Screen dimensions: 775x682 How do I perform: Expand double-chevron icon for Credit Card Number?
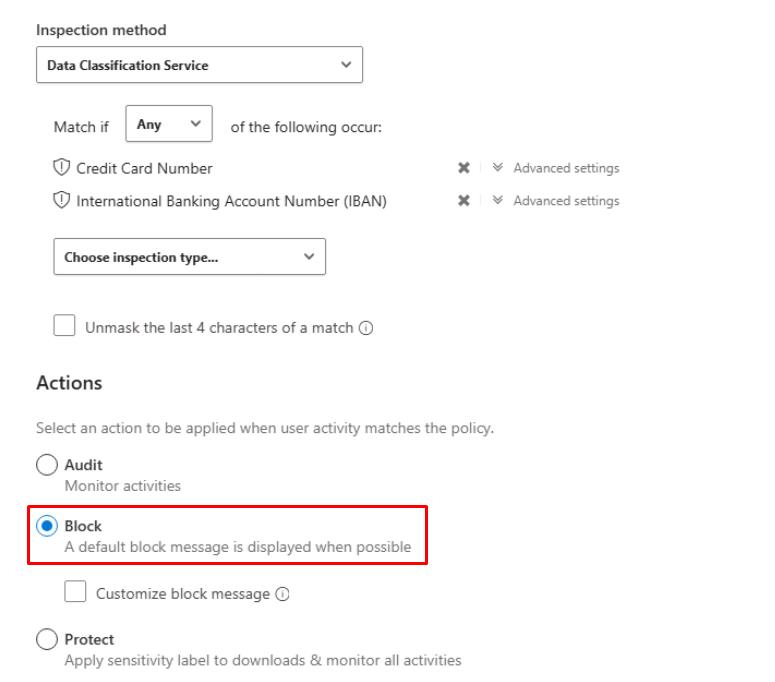pos(498,168)
